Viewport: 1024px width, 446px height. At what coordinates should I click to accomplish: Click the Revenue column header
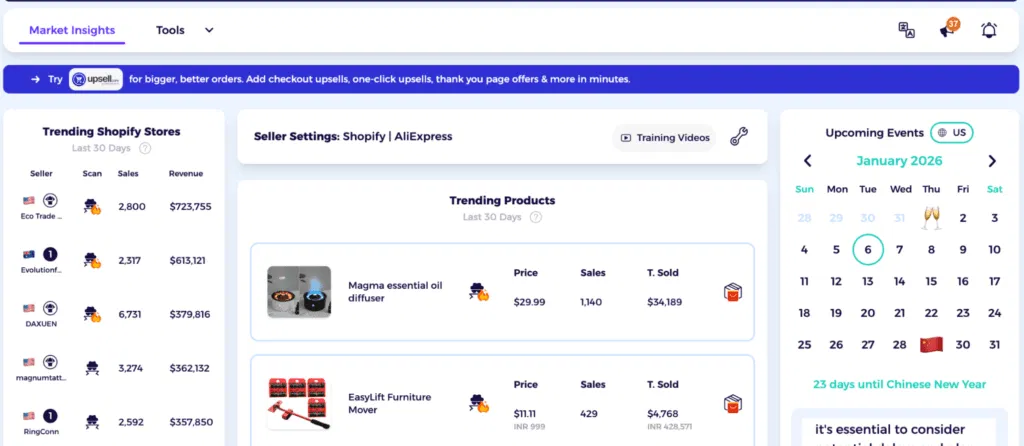click(x=185, y=174)
